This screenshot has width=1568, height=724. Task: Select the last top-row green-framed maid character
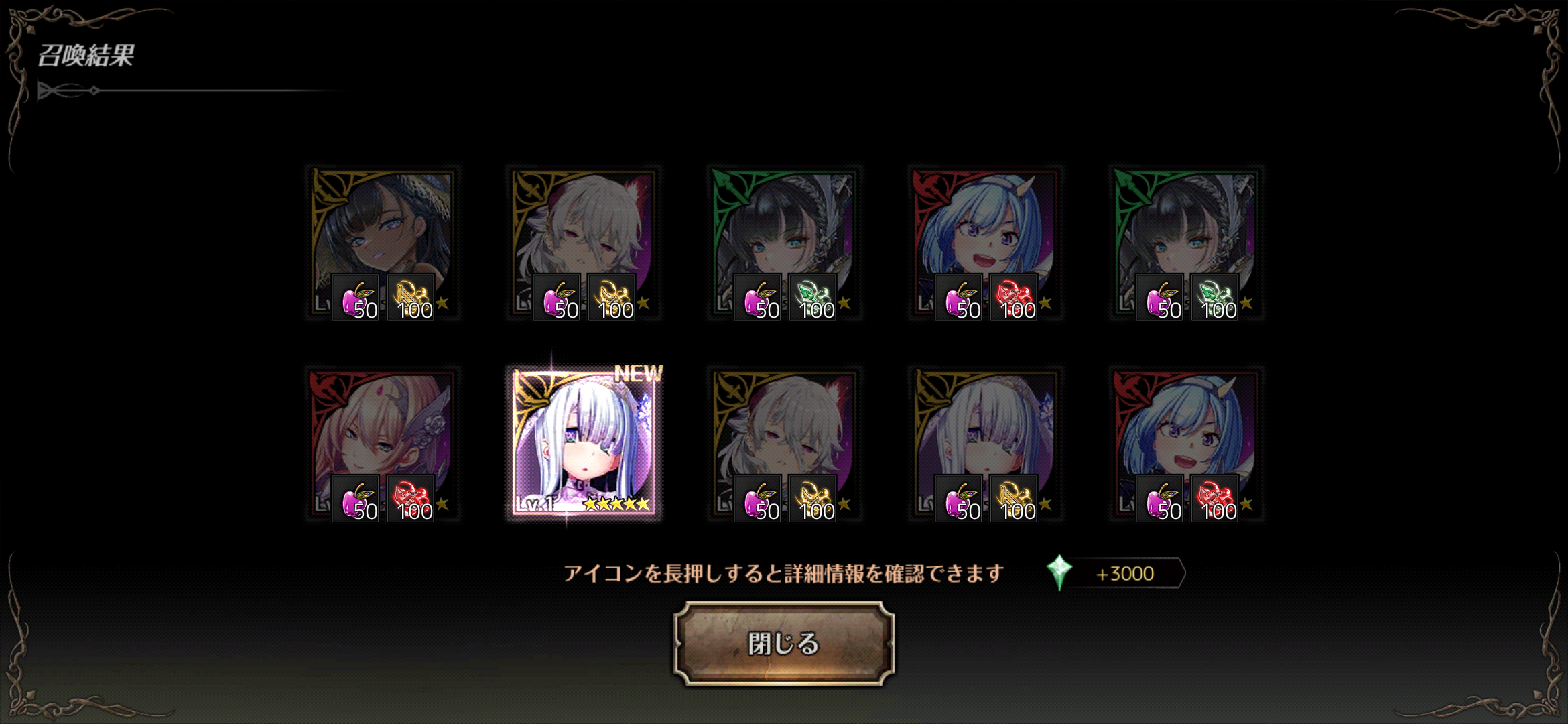coord(1187,241)
